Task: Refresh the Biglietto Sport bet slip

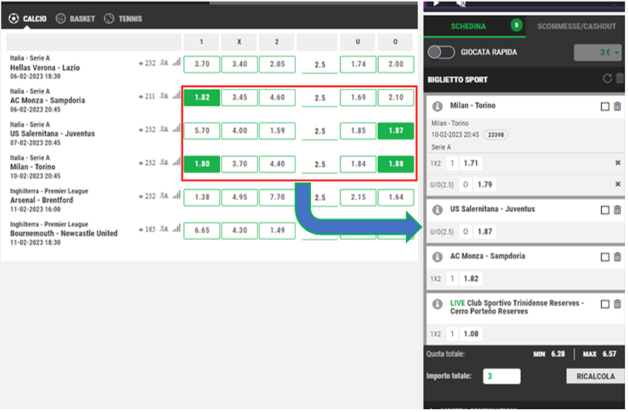Action: 605,79
